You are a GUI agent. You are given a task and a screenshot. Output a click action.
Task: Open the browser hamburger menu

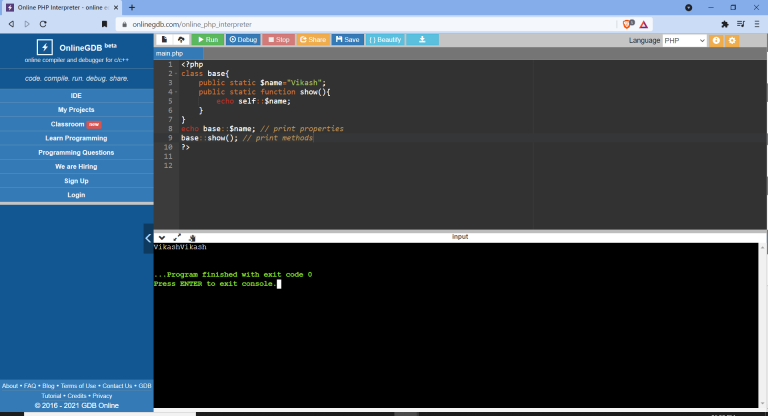tap(757, 24)
